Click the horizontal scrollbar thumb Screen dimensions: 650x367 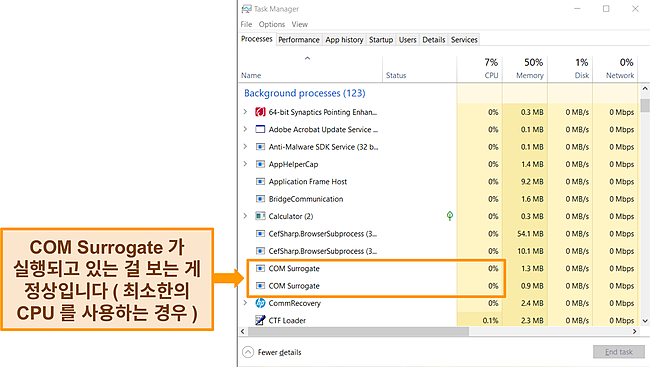click(x=358, y=331)
